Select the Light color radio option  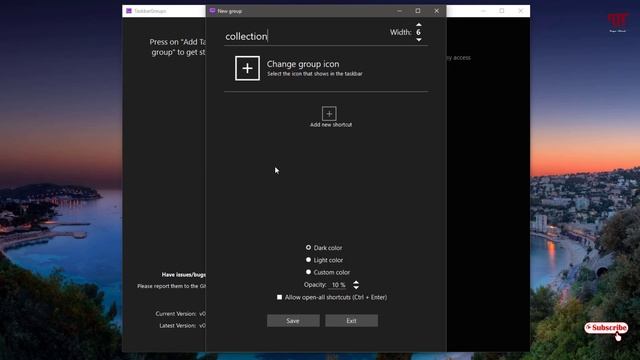[308, 260]
